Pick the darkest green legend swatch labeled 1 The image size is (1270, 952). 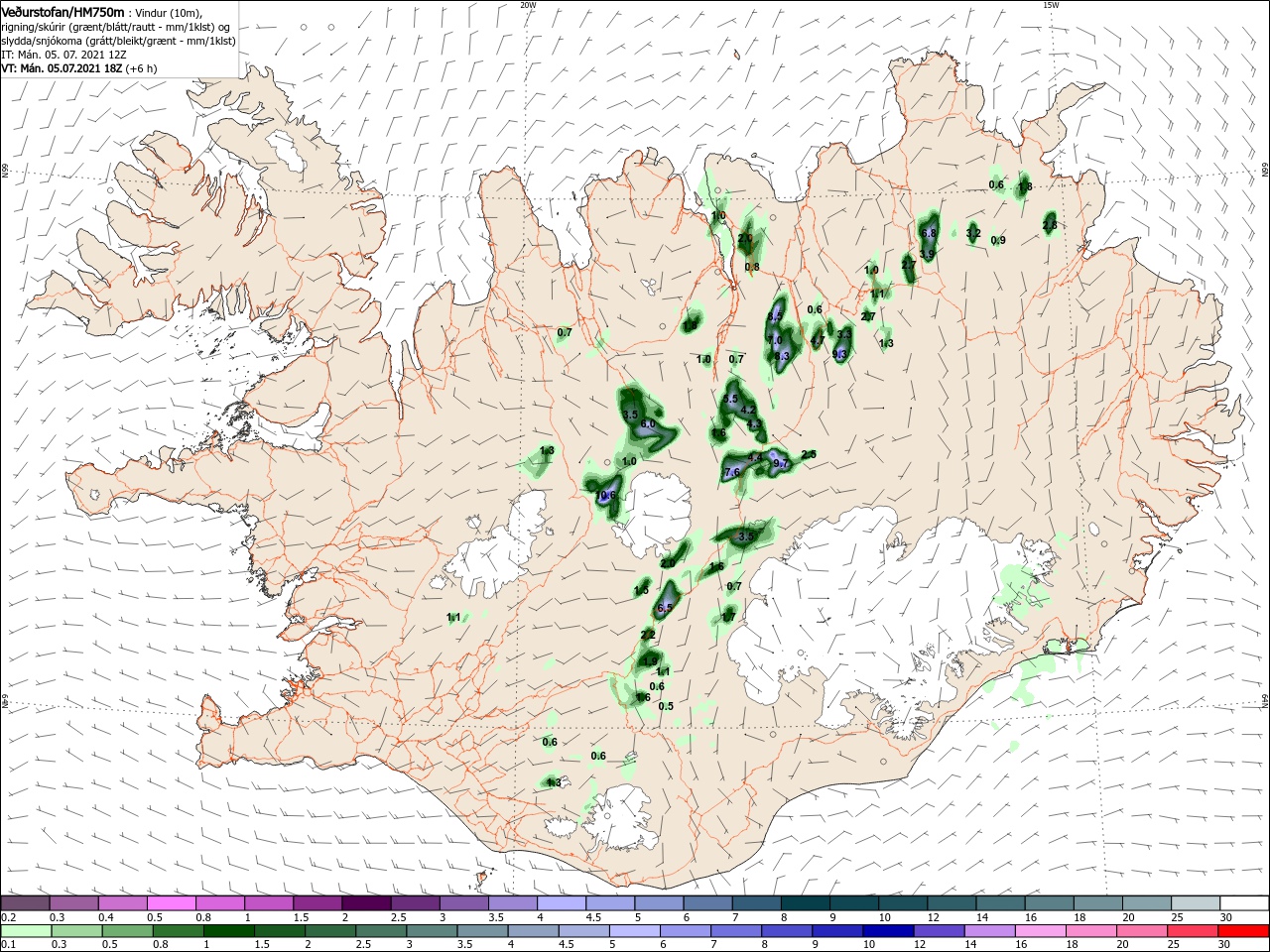tap(228, 932)
